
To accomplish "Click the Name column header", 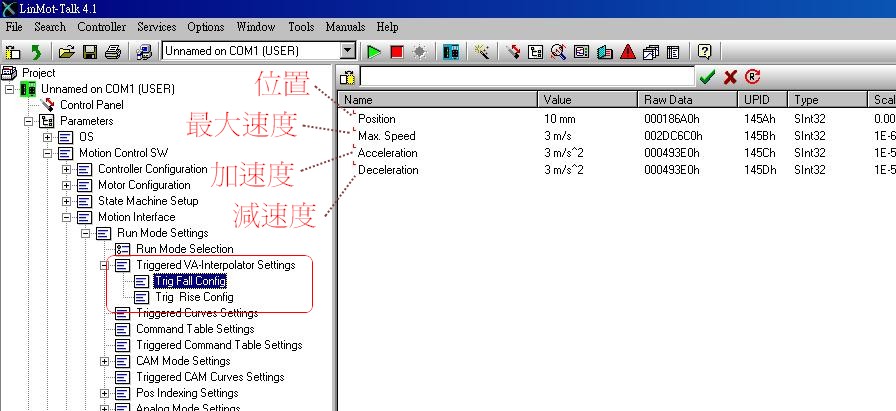I will pyautogui.click(x=438, y=99).
